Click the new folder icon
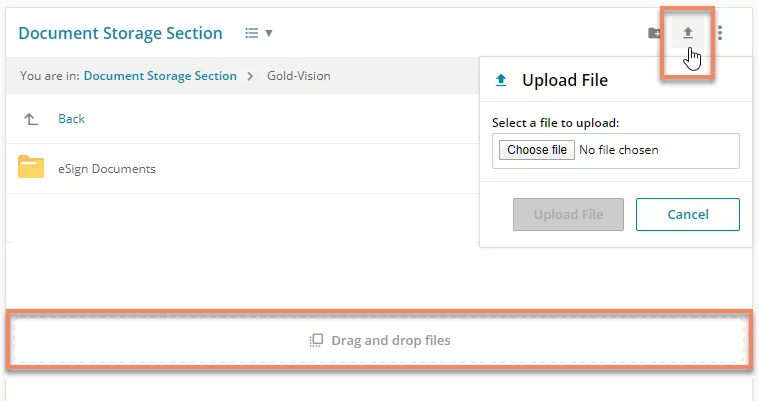Viewport: 759px width, 401px height. (x=654, y=33)
